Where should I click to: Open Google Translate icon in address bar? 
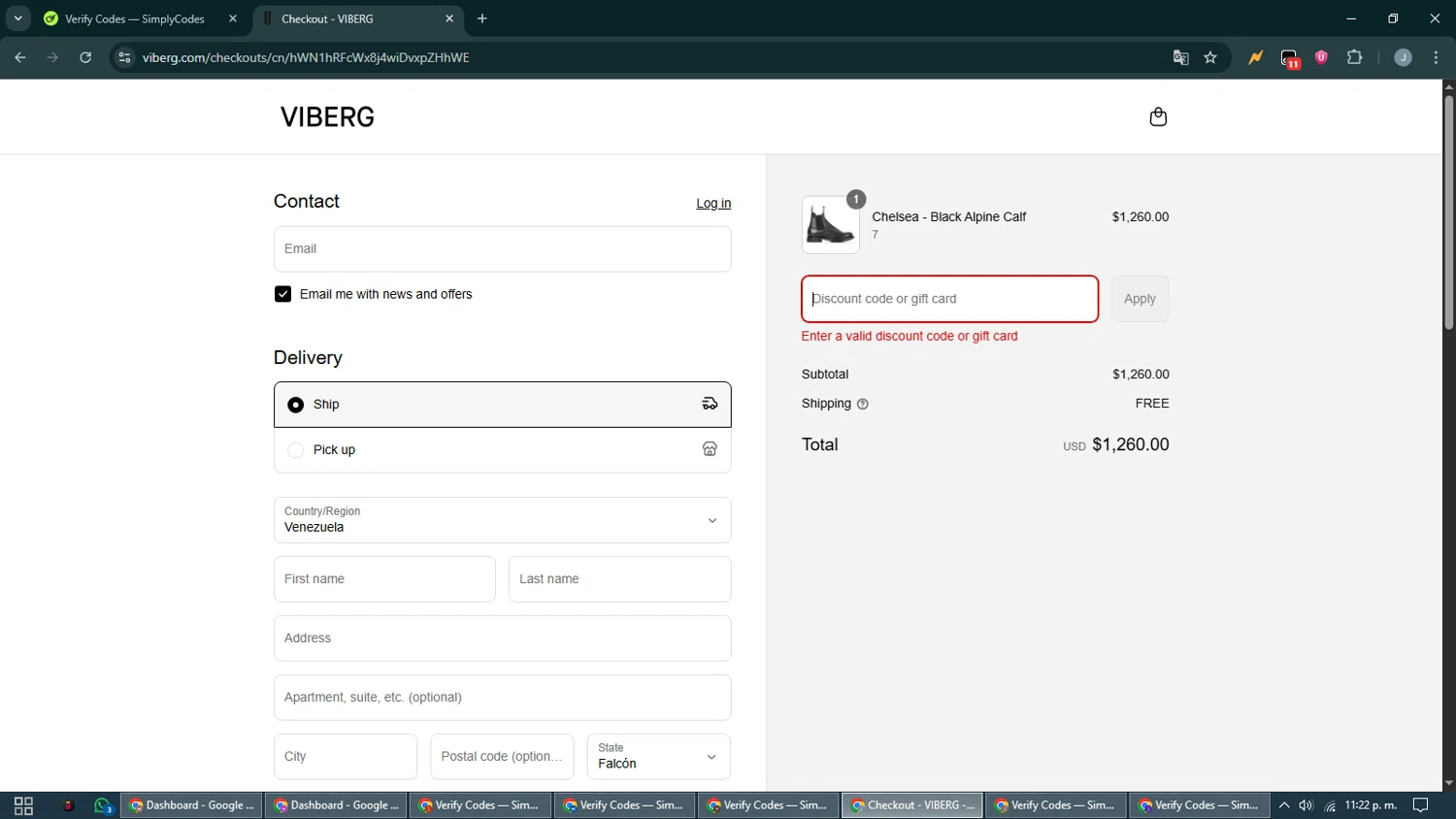point(1180,57)
